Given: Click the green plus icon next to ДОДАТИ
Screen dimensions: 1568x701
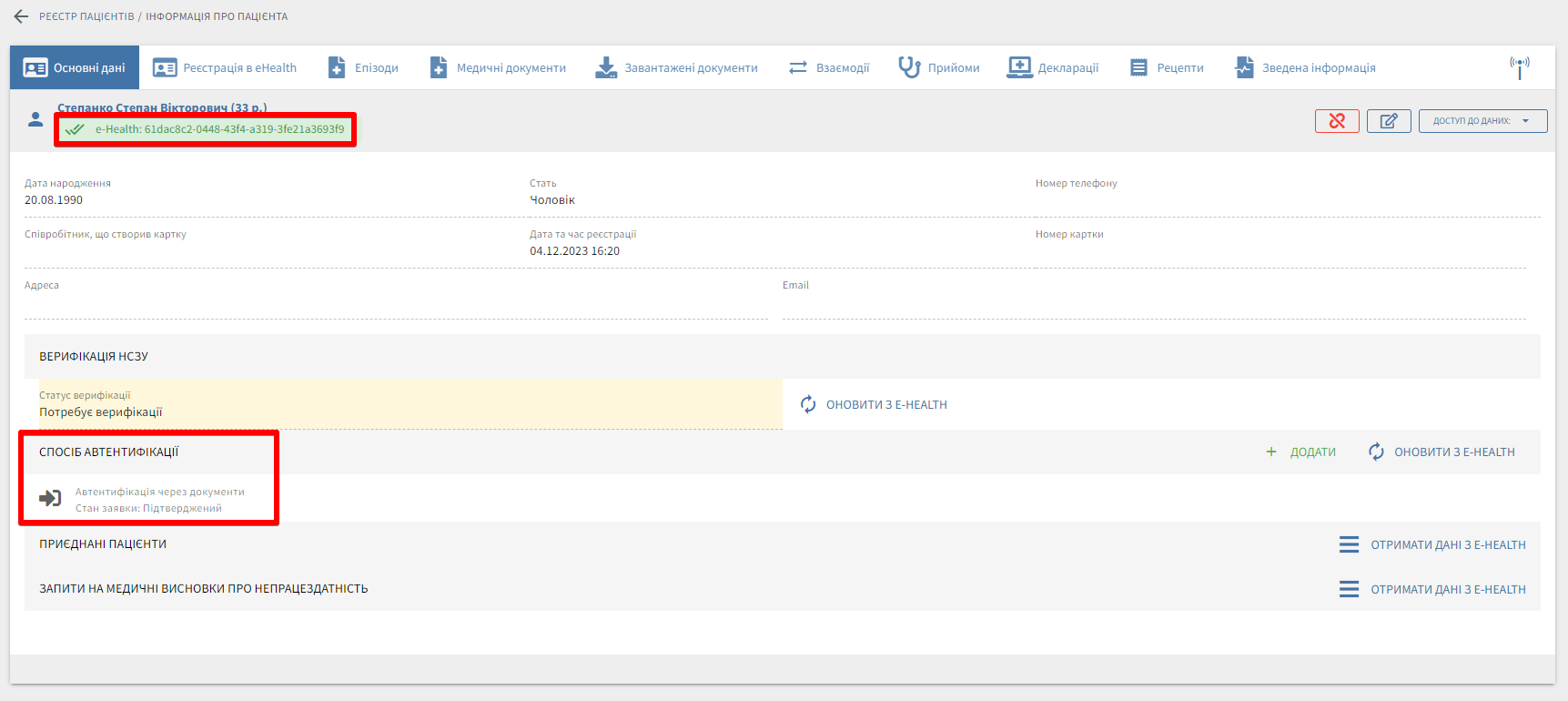Looking at the screenshot, I should pos(1271,452).
